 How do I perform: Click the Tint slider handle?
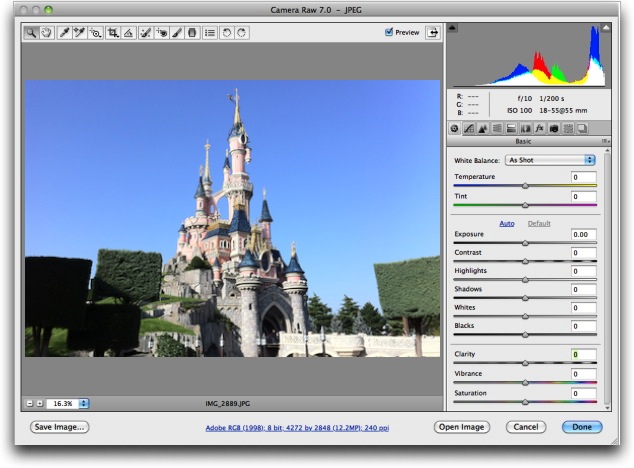click(x=525, y=205)
